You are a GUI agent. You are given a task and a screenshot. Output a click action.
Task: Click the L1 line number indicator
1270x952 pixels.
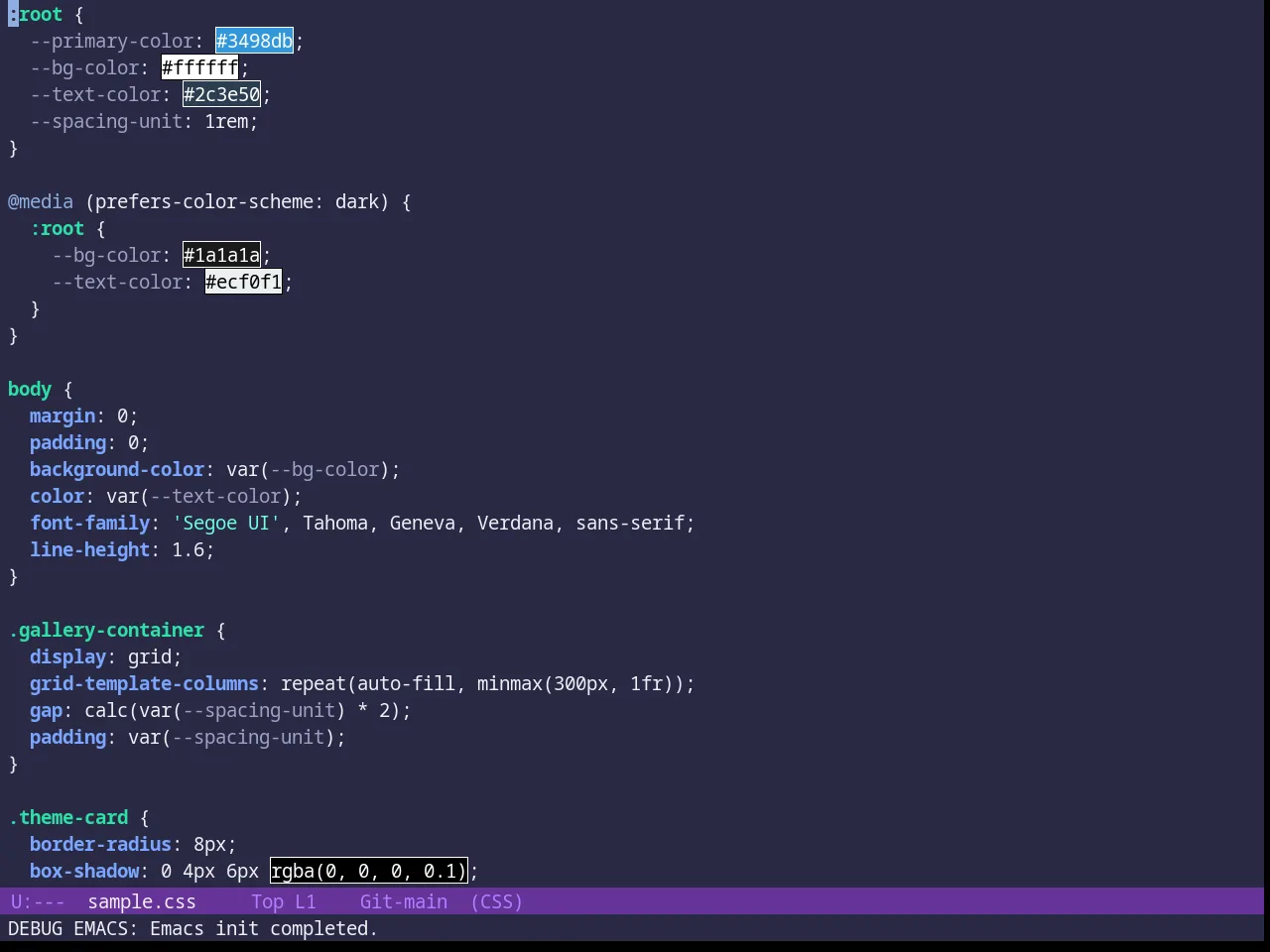tap(306, 901)
